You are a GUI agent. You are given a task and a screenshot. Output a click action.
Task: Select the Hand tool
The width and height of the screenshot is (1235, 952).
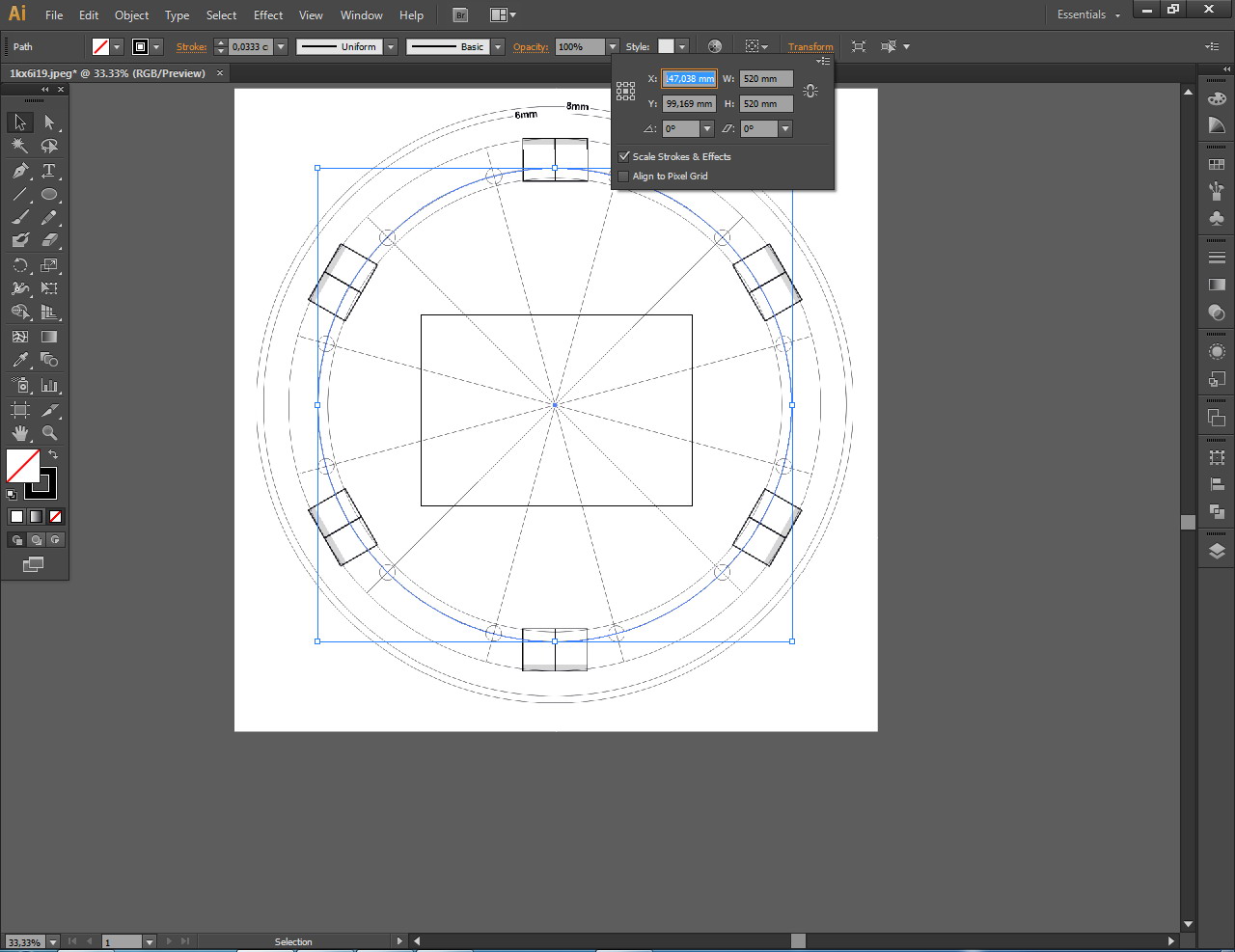coord(20,433)
